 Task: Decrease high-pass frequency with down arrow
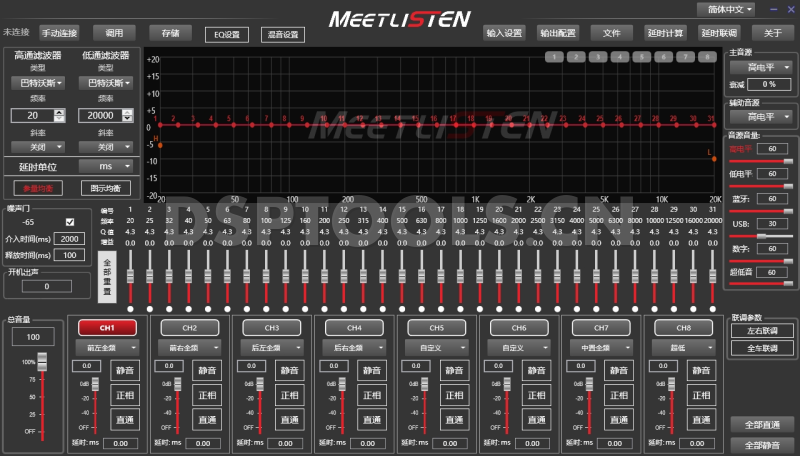coord(60,118)
